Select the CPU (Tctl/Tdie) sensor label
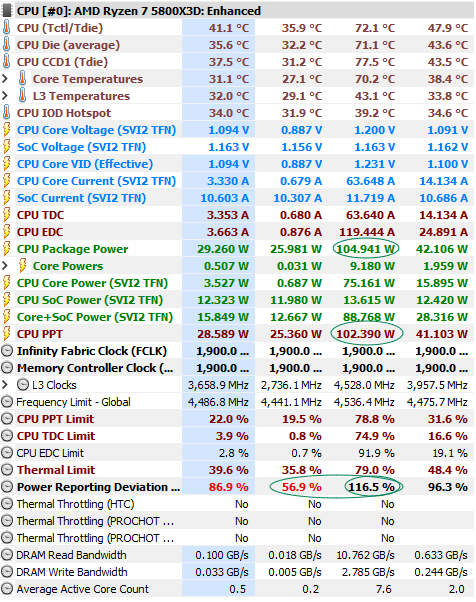Screen dimensions: 476x602 pos(60,28)
